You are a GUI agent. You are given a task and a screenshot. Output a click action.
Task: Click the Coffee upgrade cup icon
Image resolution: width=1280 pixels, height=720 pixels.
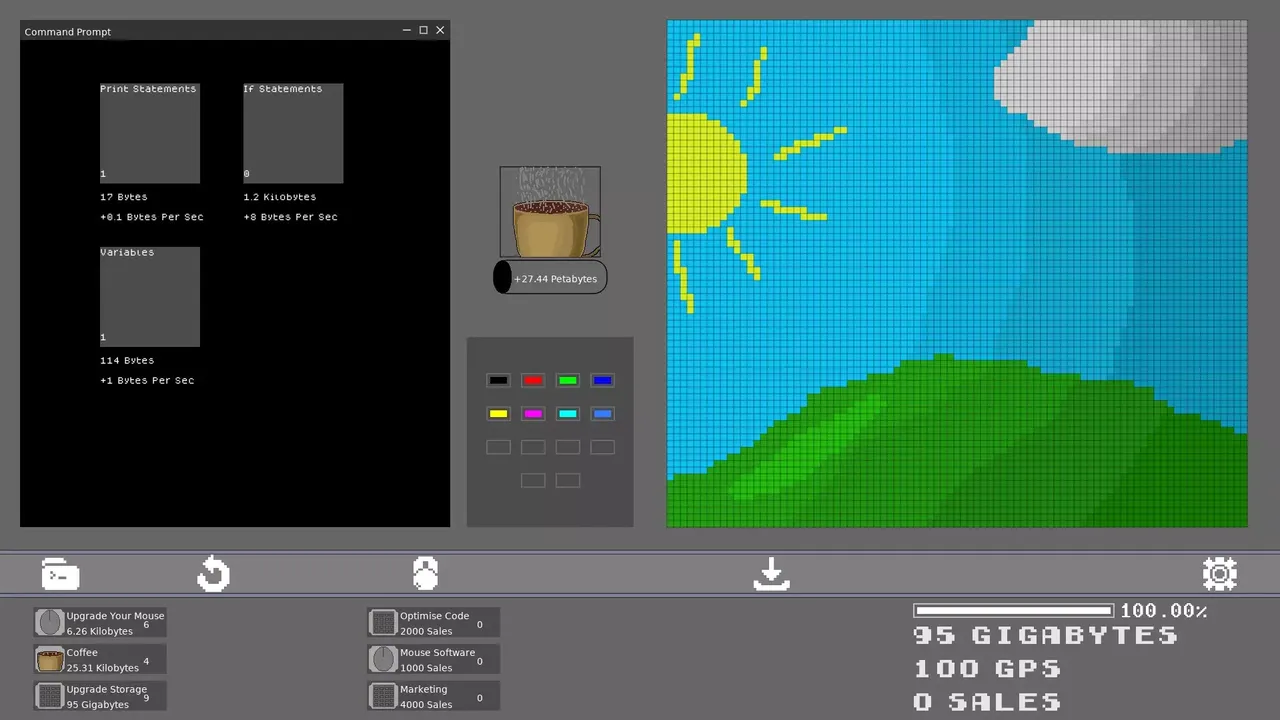[49, 659]
